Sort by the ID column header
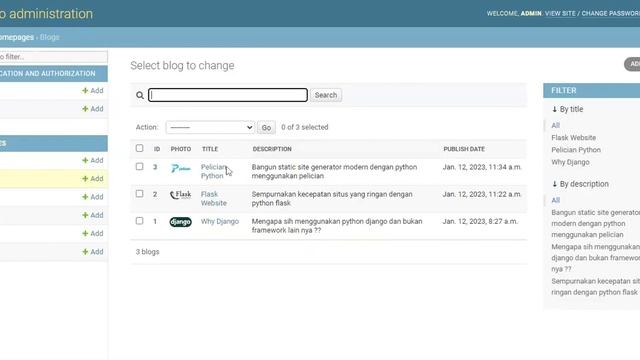 pyautogui.click(x=157, y=149)
